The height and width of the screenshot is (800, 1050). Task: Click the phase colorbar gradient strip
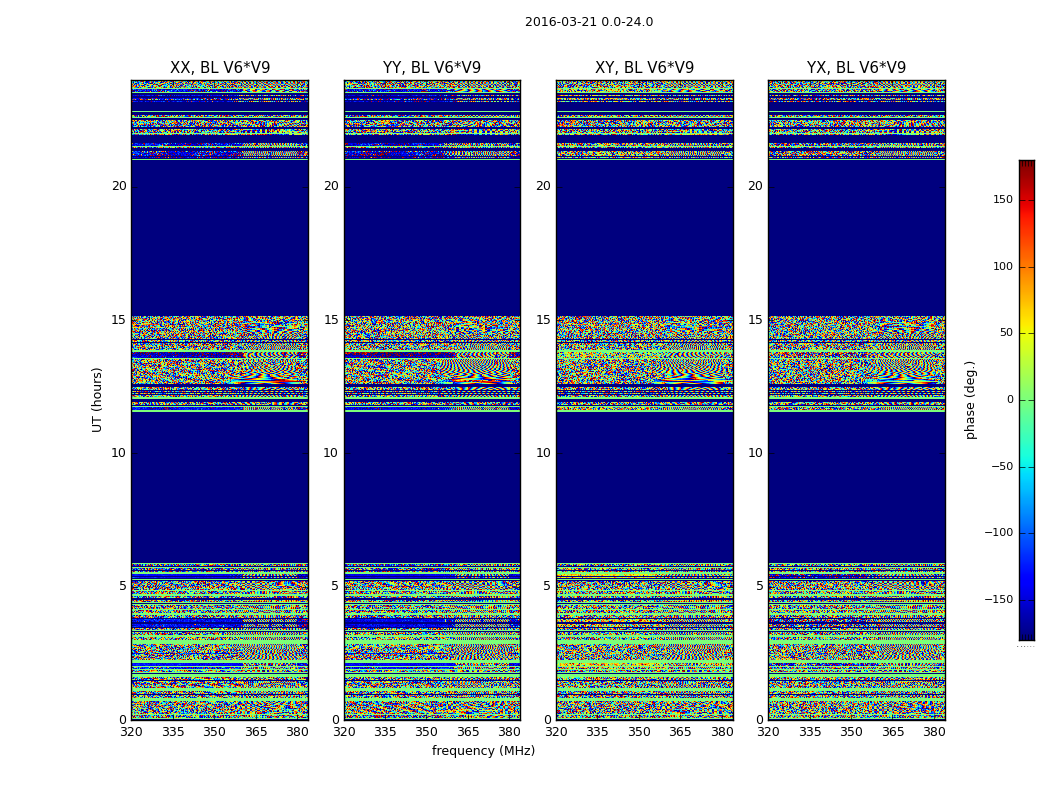[x=1027, y=400]
